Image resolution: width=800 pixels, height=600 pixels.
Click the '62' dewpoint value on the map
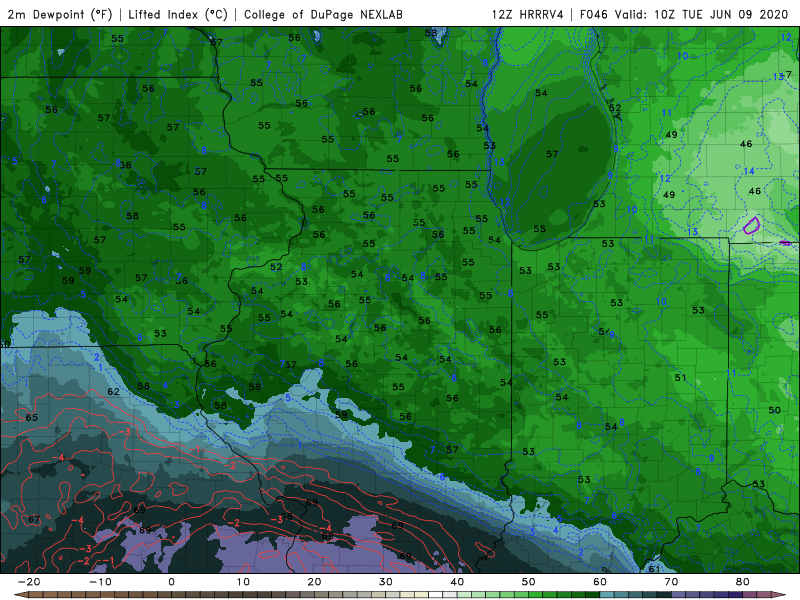coord(113,392)
